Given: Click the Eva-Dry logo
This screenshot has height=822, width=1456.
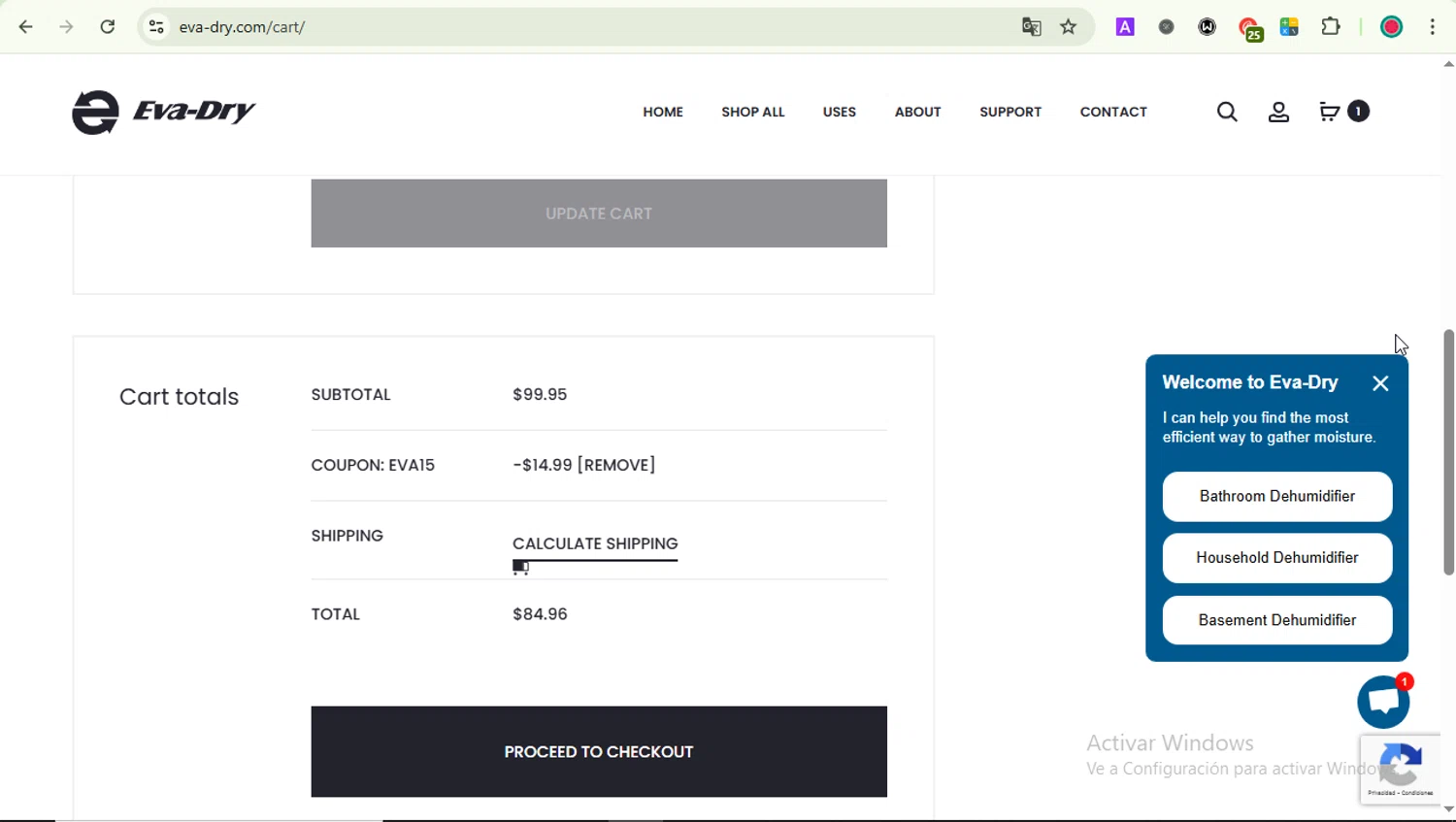Looking at the screenshot, I should point(163,112).
